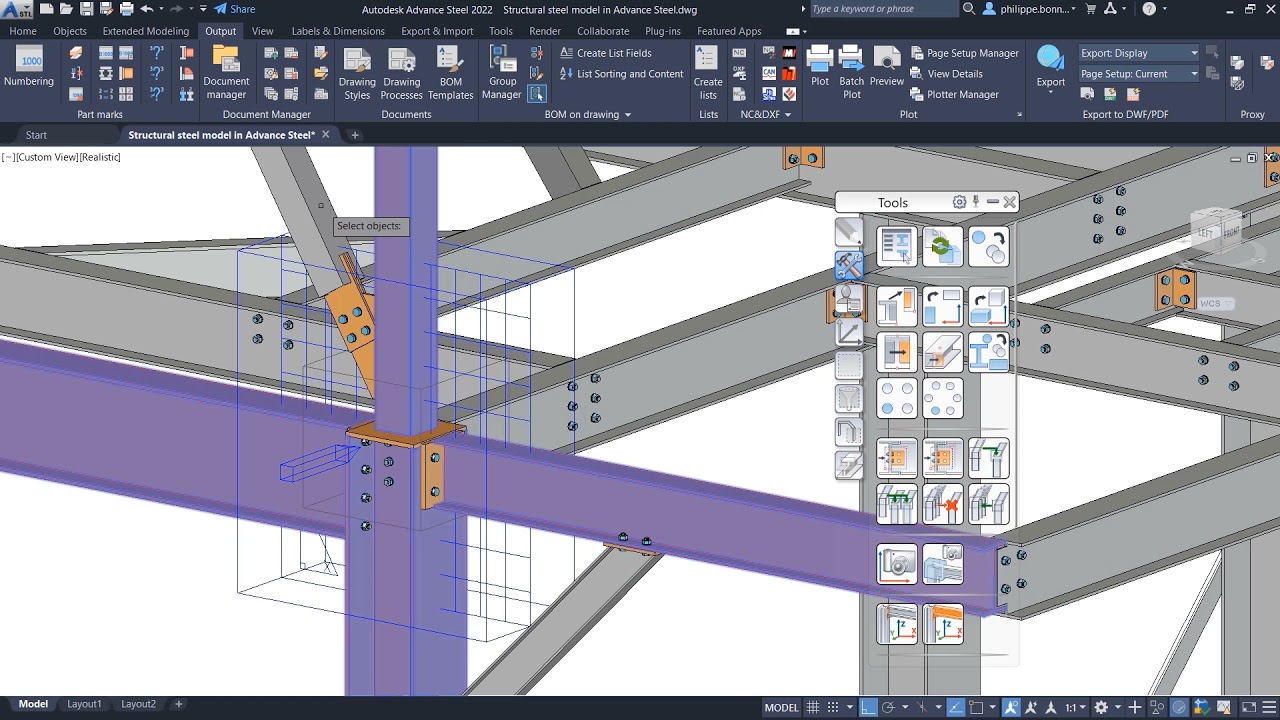Open the Export: Display dropdown
Screen dimensions: 1280x720
(x=1138, y=53)
